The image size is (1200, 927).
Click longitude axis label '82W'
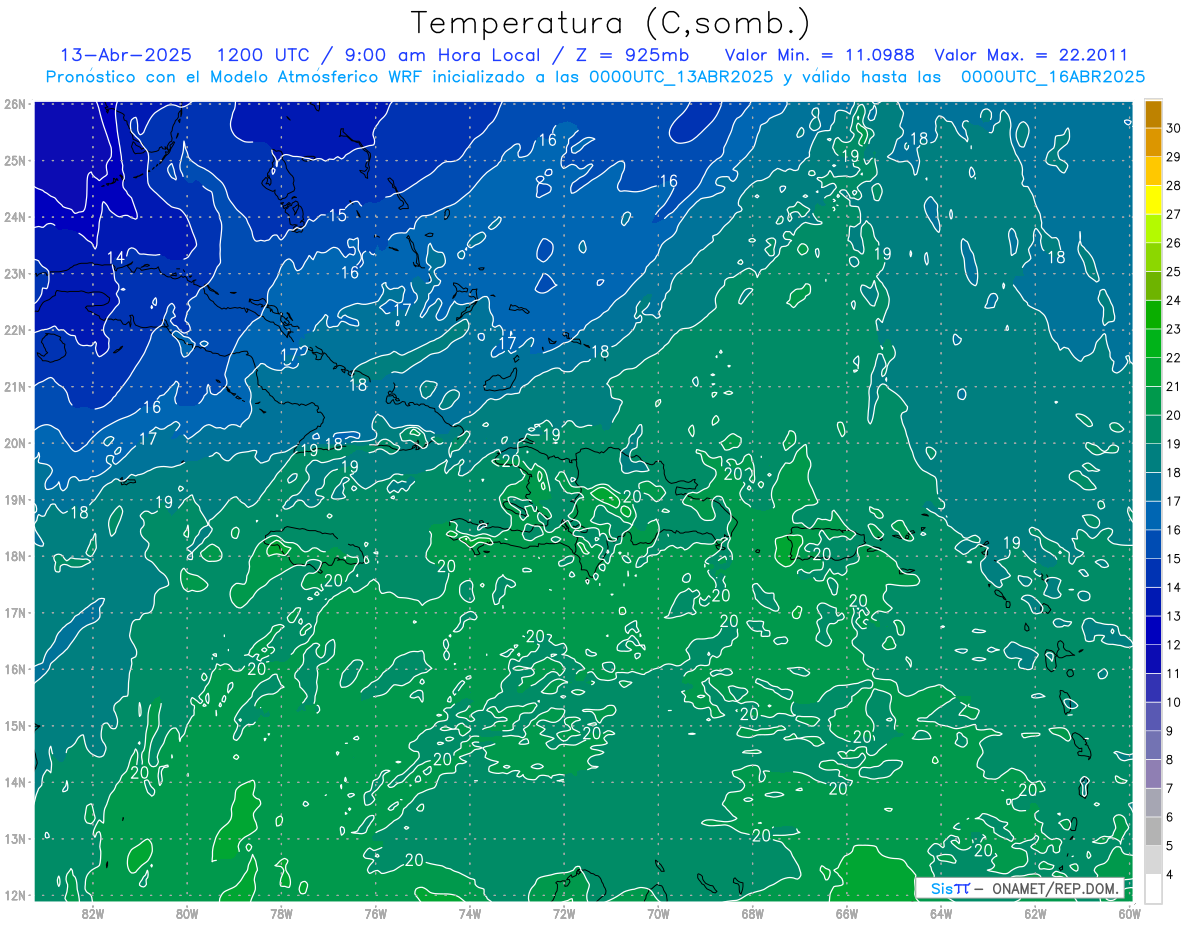[93, 912]
